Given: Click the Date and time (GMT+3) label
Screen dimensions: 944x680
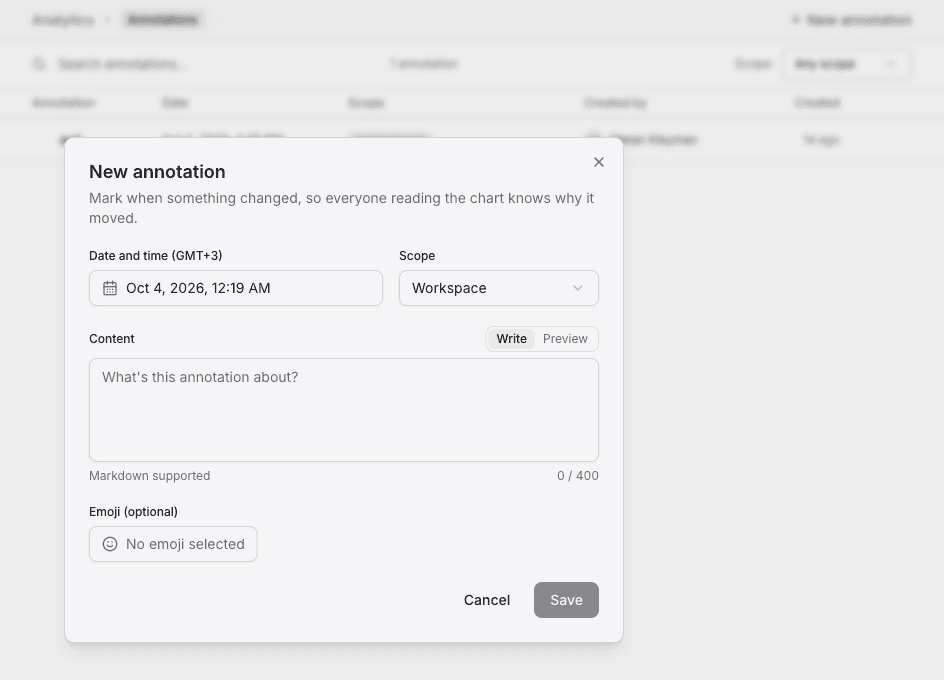Looking at the screenshot, I should 155,255.
